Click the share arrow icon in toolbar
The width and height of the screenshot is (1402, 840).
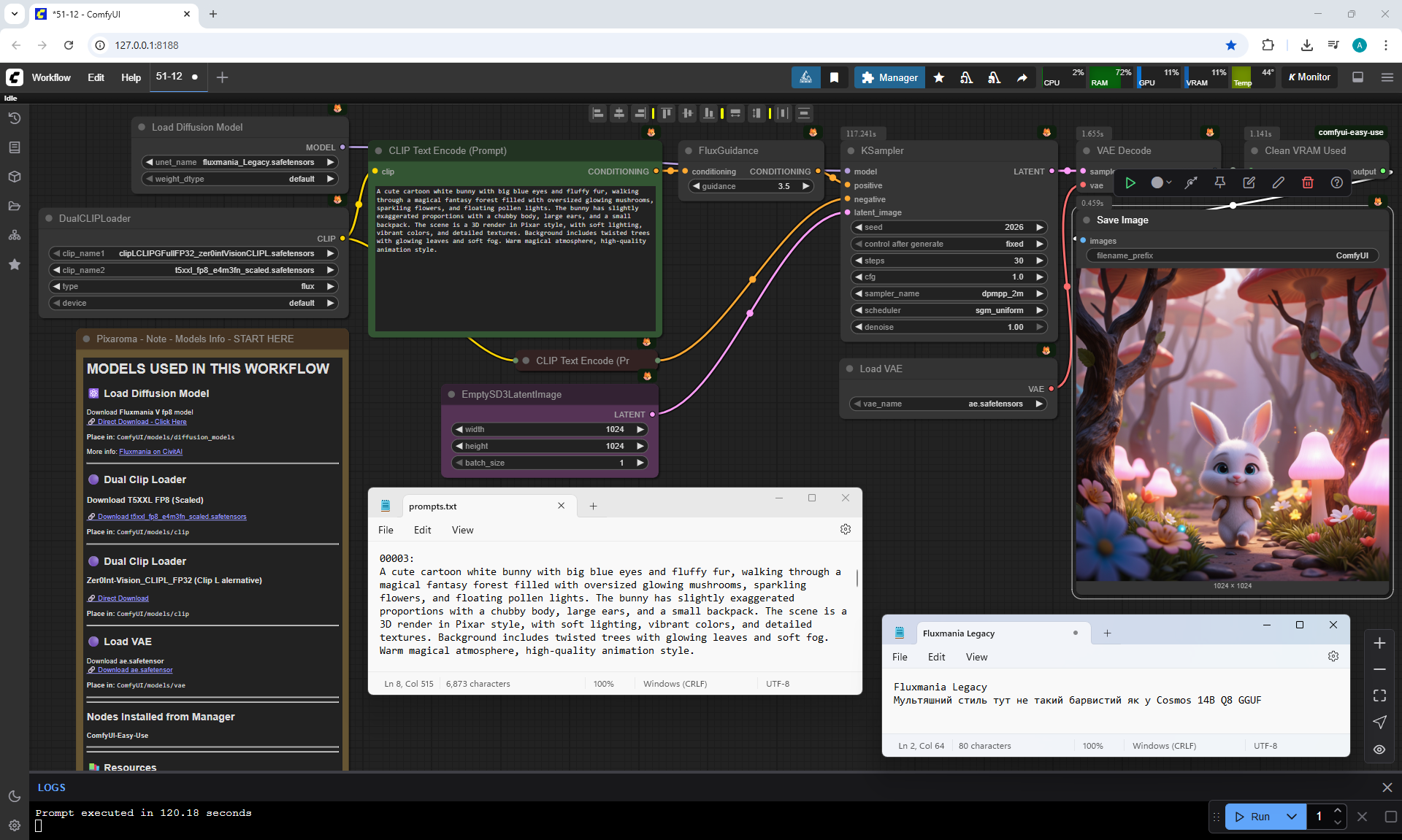(1022, 77)
